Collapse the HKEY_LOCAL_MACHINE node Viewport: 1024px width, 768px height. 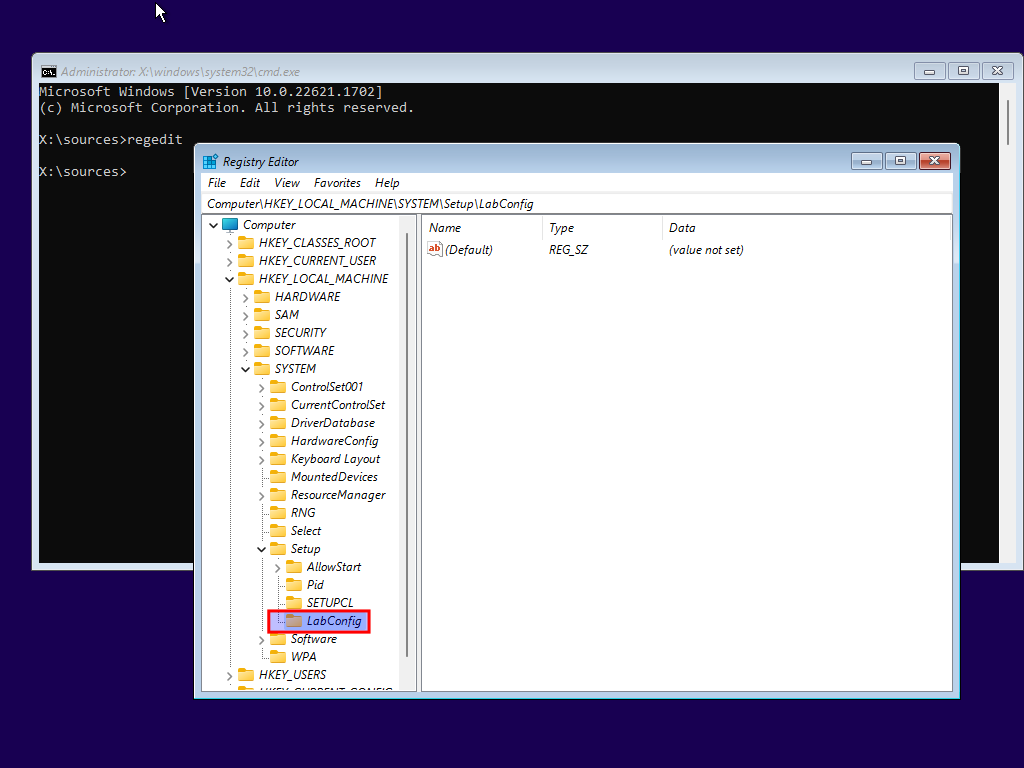pyautogui.click(x=229, y=280)
